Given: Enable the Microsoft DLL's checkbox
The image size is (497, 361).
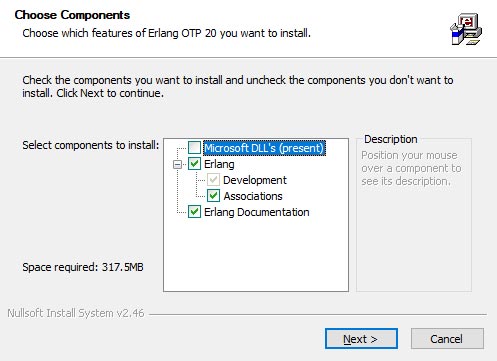Looking at the screenshot, I should pyautogui.click(x=194, y=148).
